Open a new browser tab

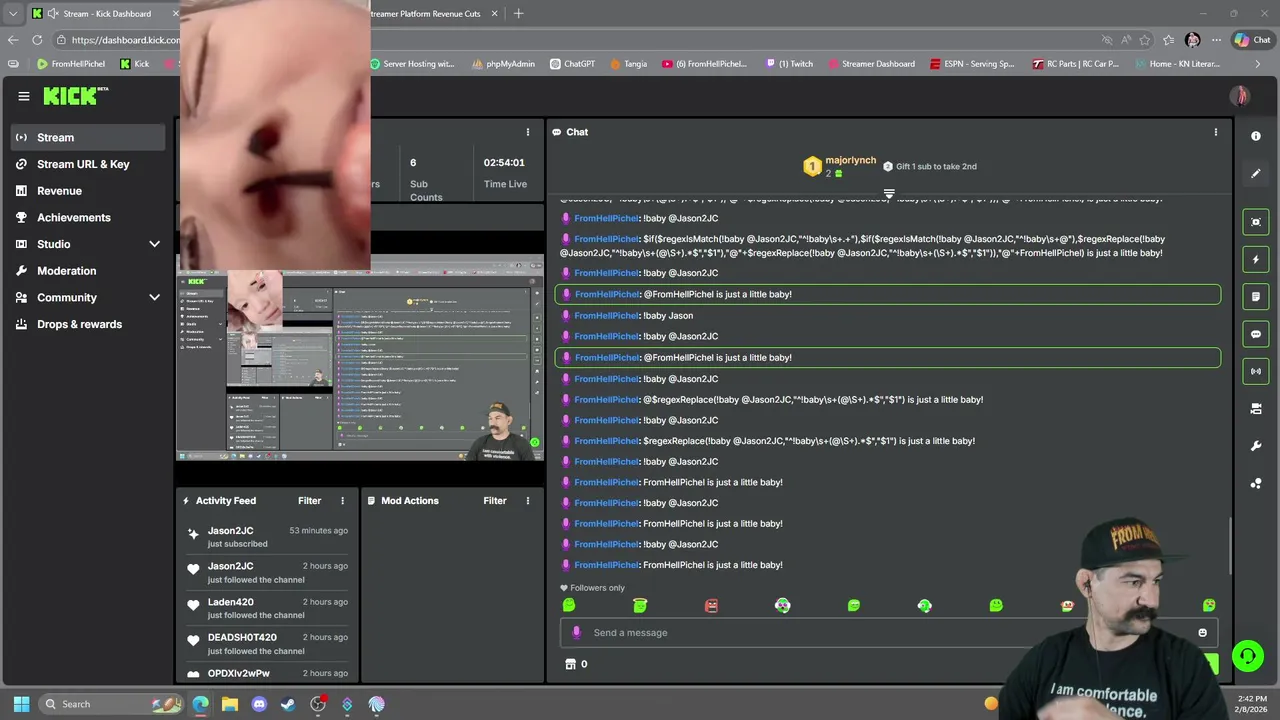(x=518, y=13)
